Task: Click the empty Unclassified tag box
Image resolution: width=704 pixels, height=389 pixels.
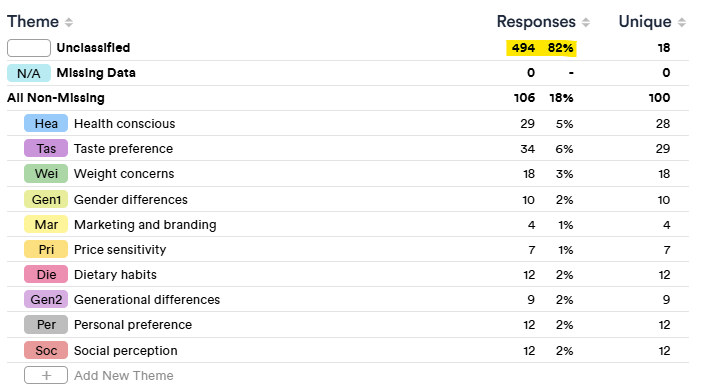Action: coord(29,48)
